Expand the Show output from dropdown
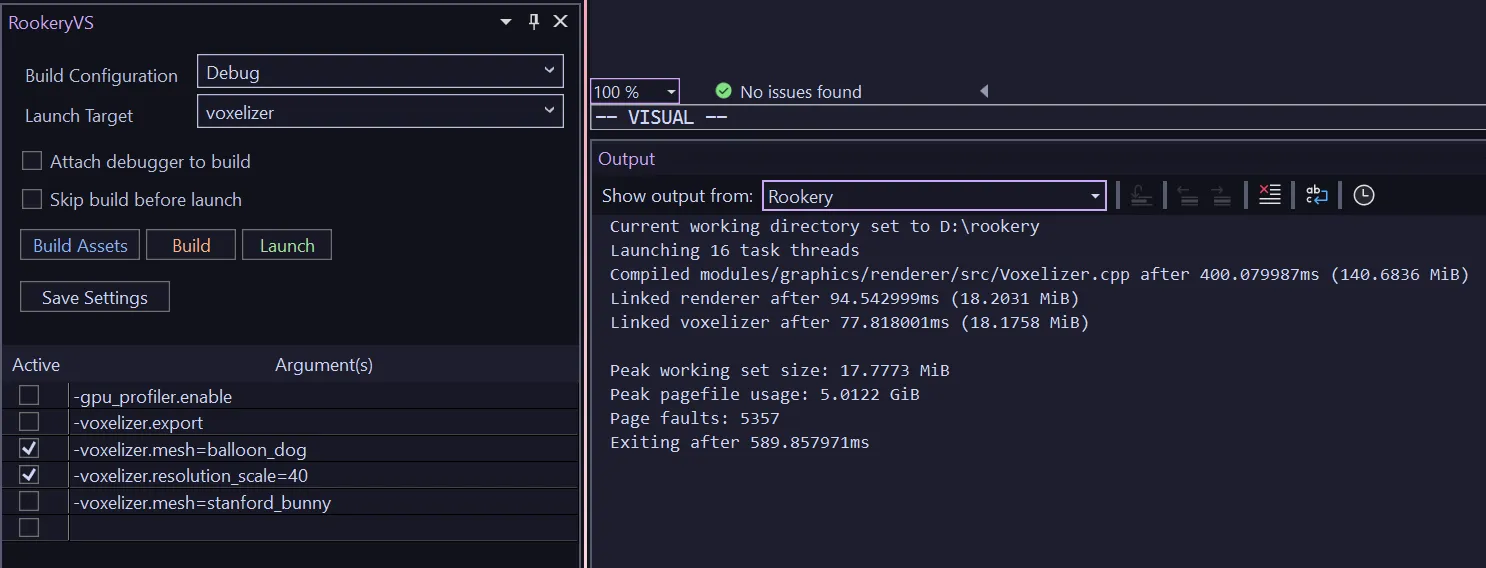1486x568 pixels. [x=934, y=196]
